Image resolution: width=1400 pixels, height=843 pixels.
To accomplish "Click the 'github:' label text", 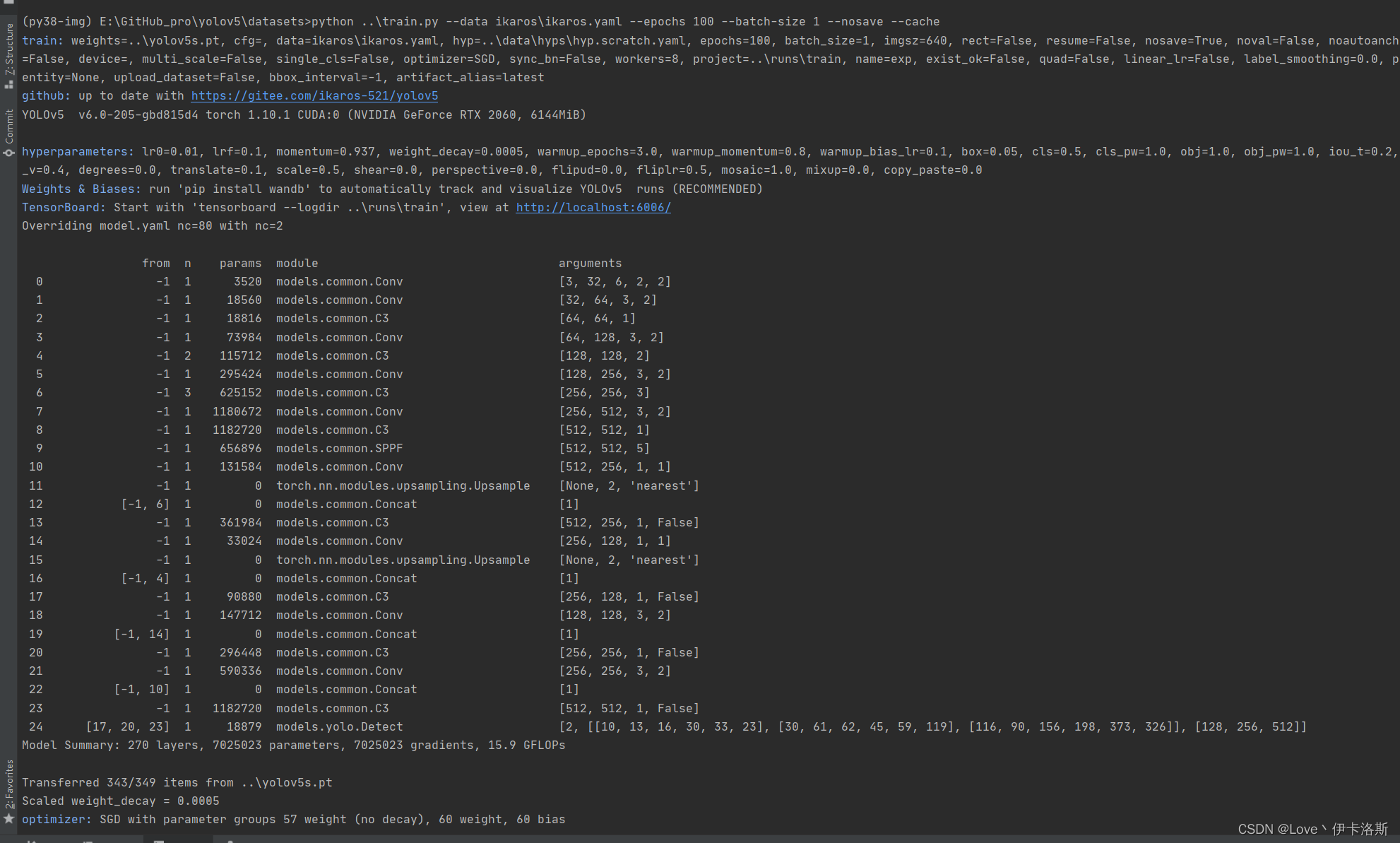I will point(46,96).
